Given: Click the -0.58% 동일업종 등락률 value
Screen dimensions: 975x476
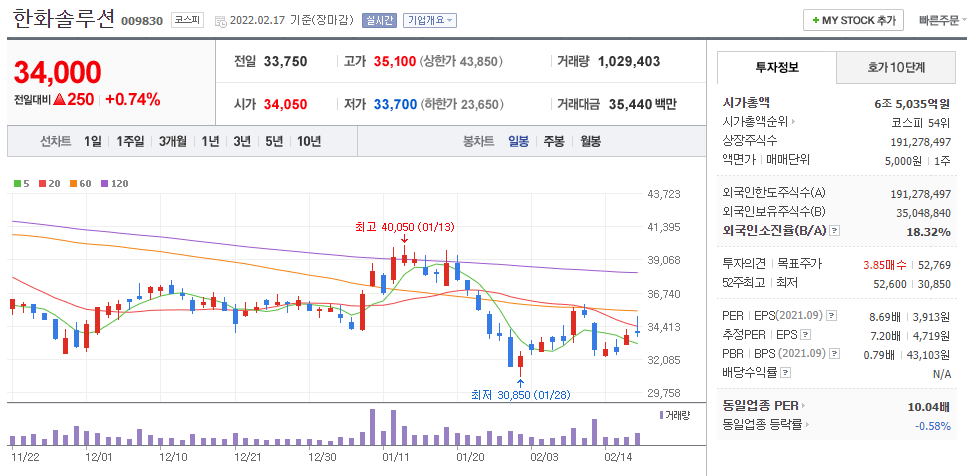Looking at the screenshot, I should pyautogui.click(x=933, y=426).
